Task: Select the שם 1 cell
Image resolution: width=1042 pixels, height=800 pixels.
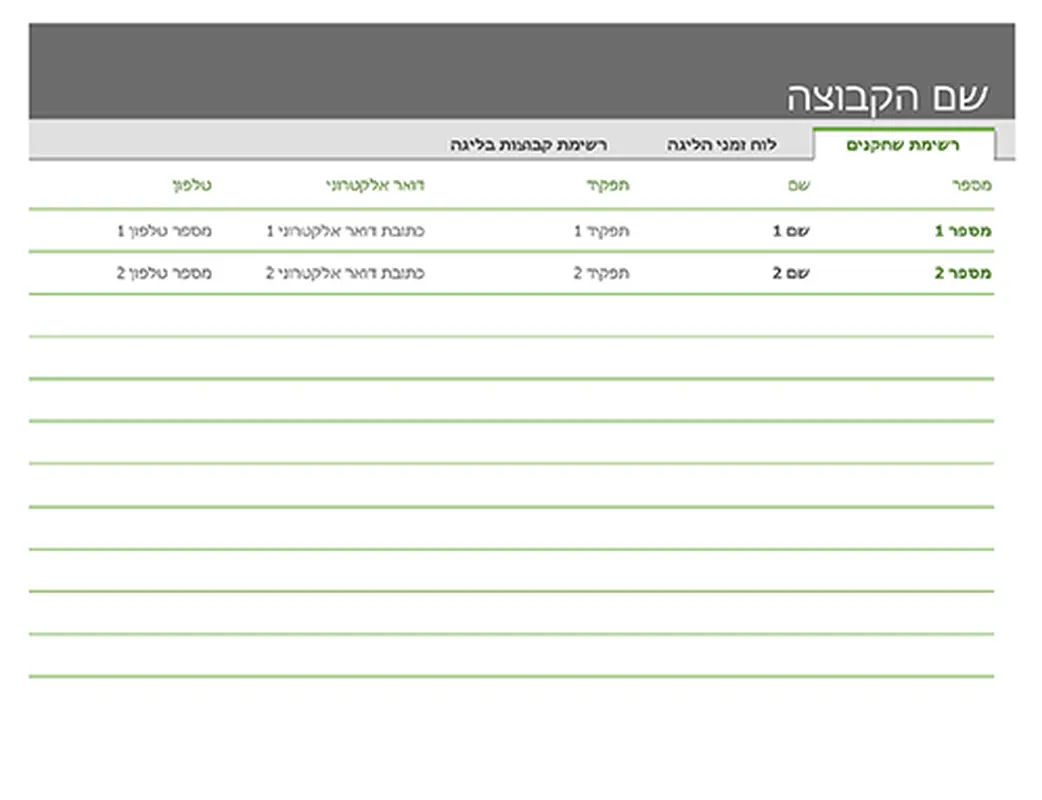Action: click(x=791, y=231)
